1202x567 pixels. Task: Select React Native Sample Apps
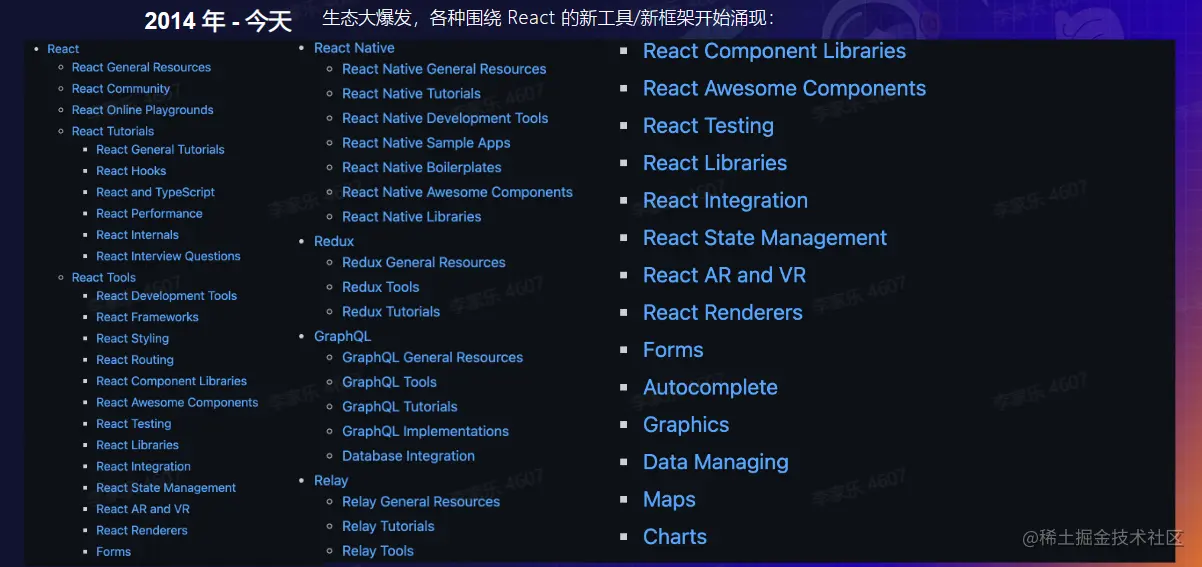426,143
